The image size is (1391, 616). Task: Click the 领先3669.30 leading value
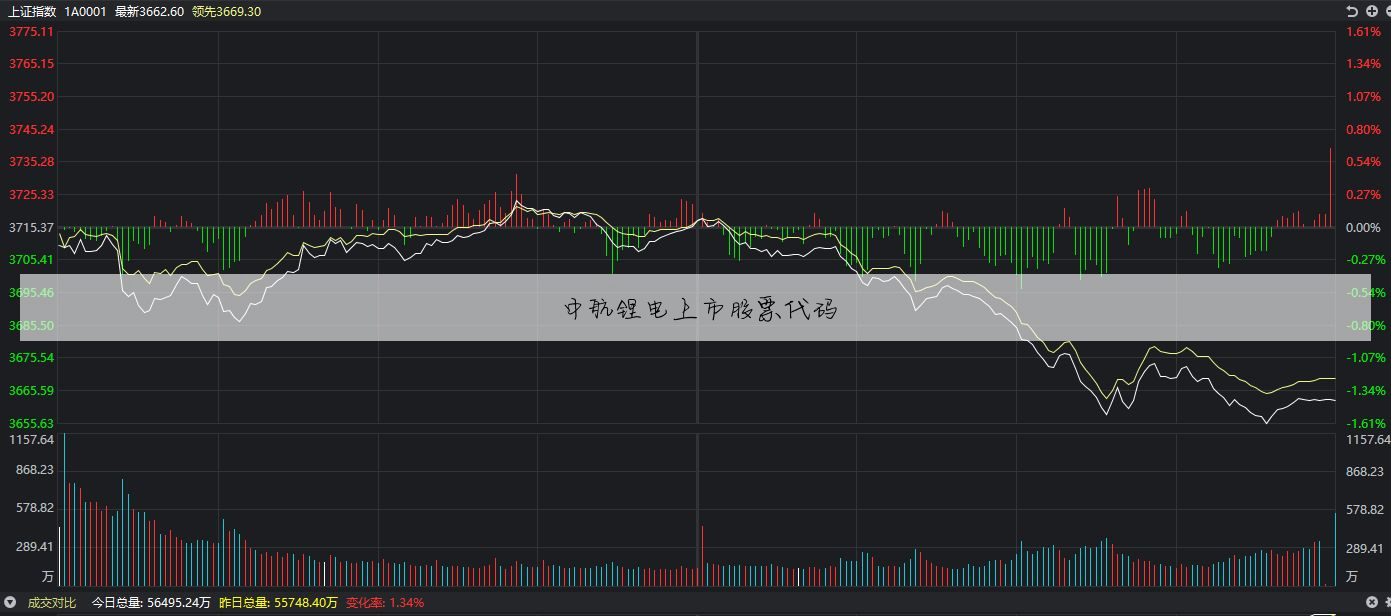226,11
